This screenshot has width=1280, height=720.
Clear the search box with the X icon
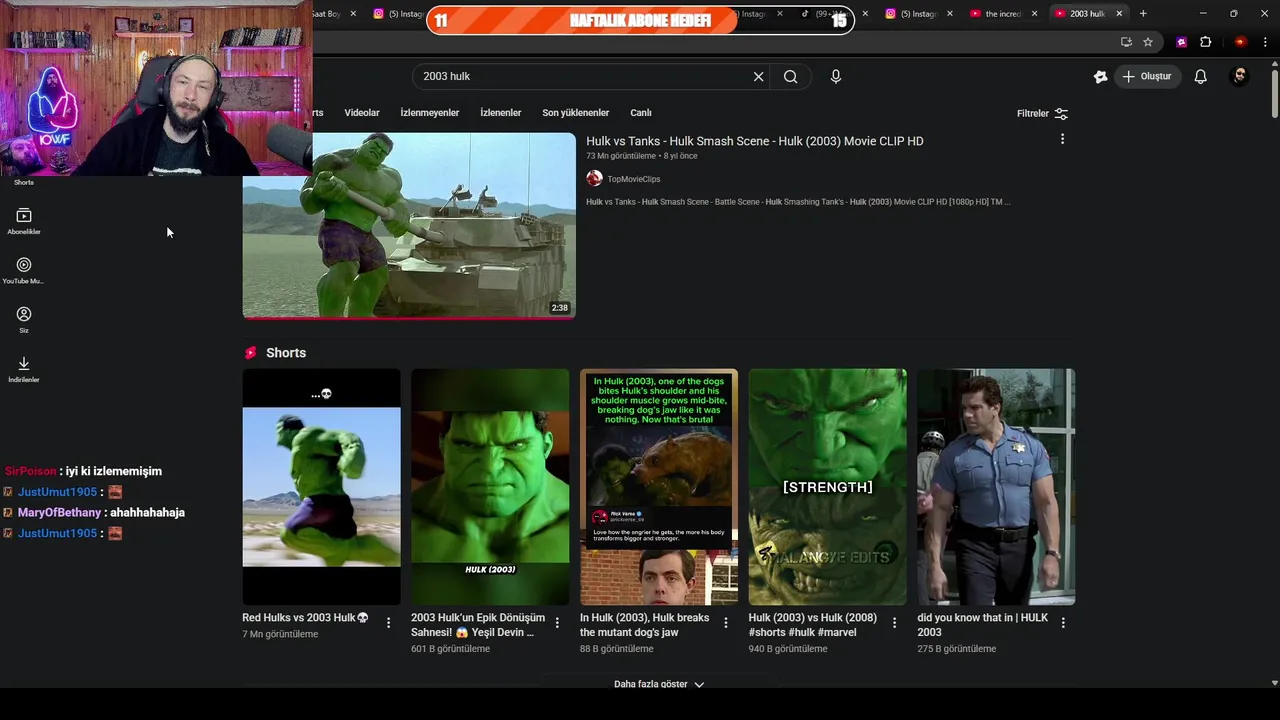click(758, 77)
